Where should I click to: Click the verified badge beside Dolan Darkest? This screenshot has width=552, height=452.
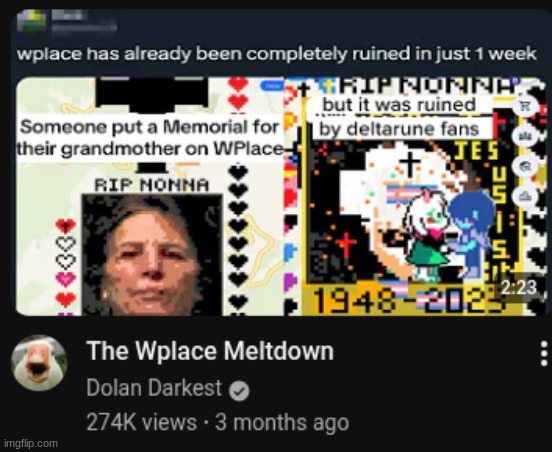(239, 391)
